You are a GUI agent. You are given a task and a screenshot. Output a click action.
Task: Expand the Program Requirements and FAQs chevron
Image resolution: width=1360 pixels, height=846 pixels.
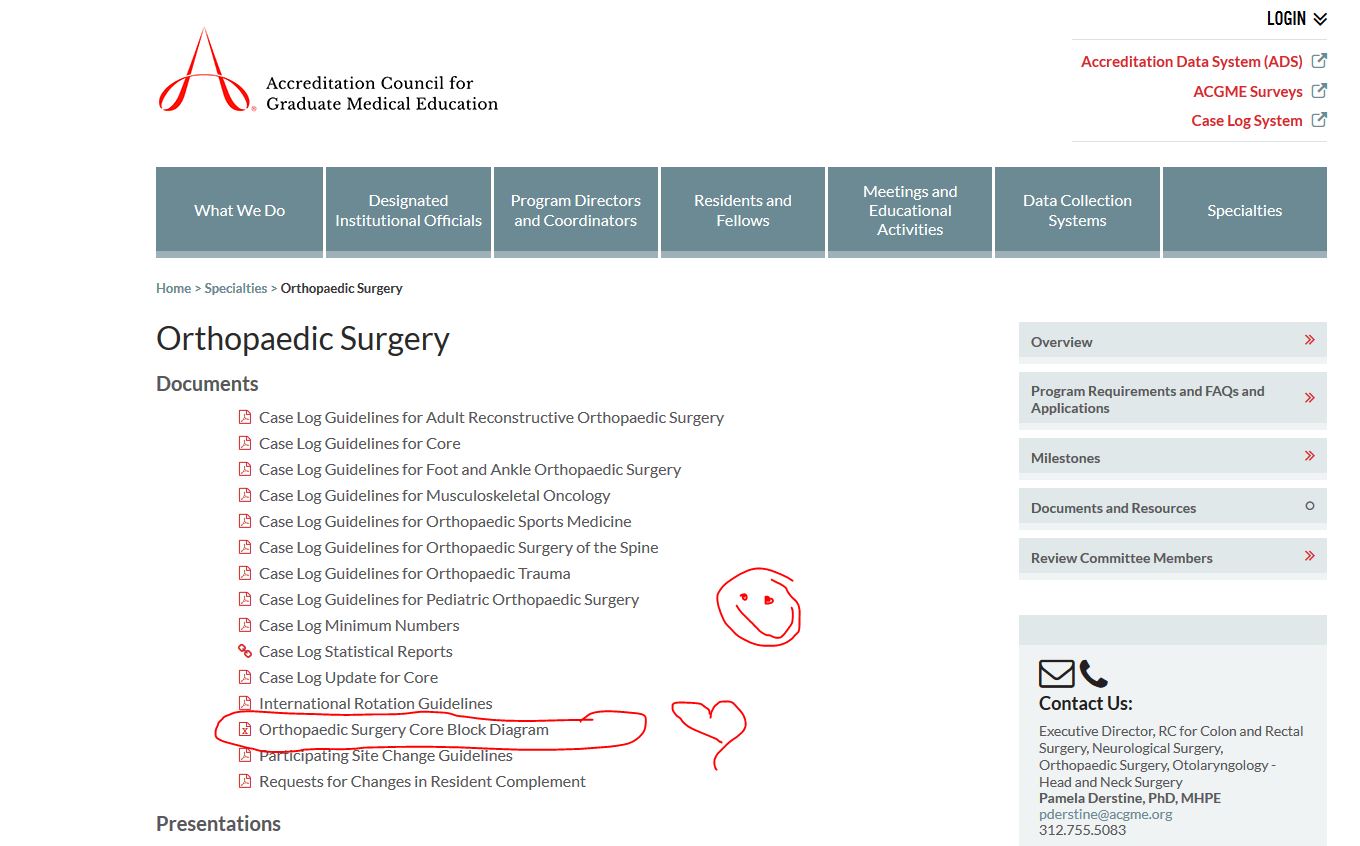[1309, 398]
